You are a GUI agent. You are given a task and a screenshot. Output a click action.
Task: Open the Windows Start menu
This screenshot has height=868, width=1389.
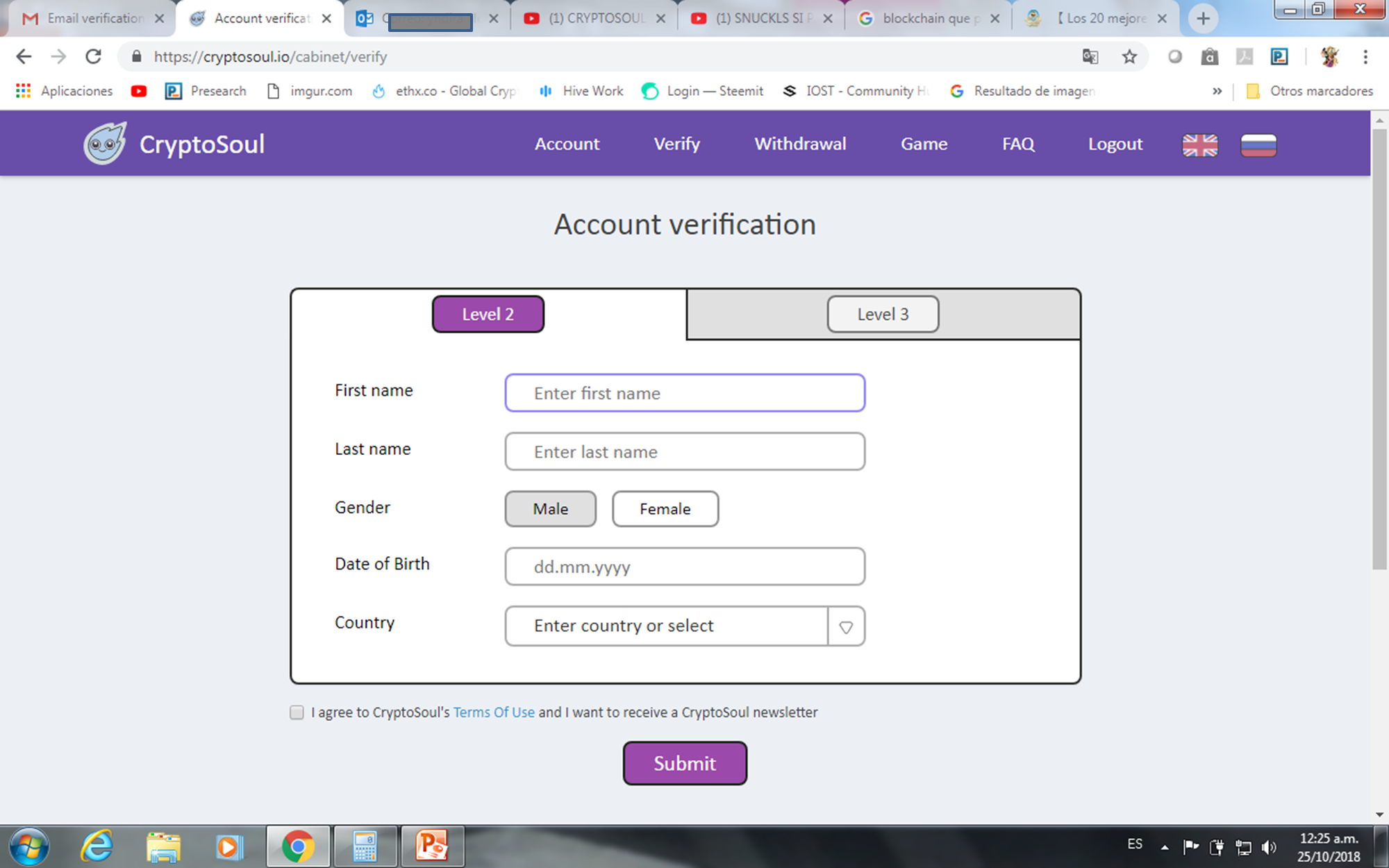29,846
